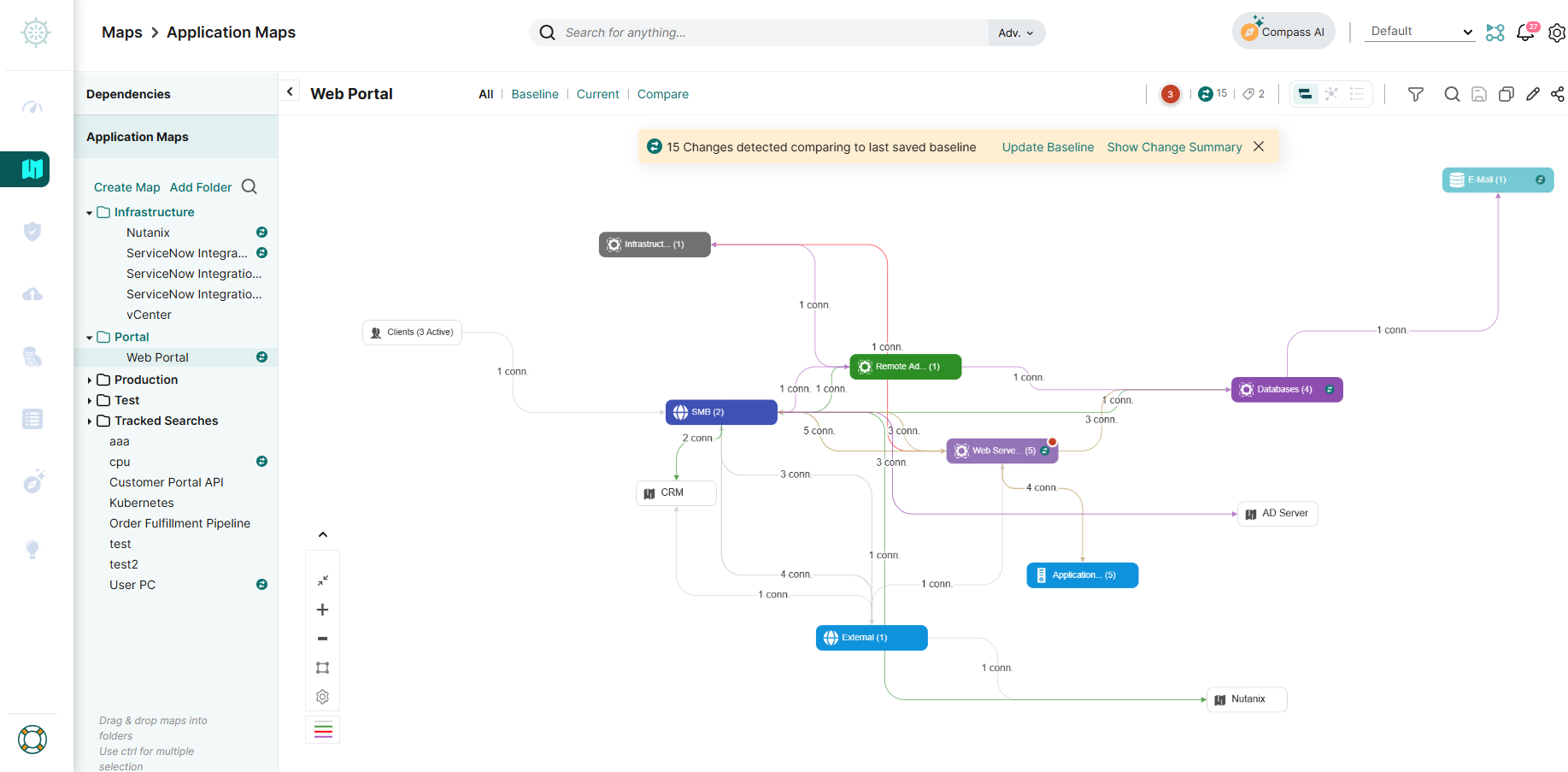Viewport: 1568px width, 772px height.
Task: Open the help lifebuoy icon
Action: coord(32,740)
